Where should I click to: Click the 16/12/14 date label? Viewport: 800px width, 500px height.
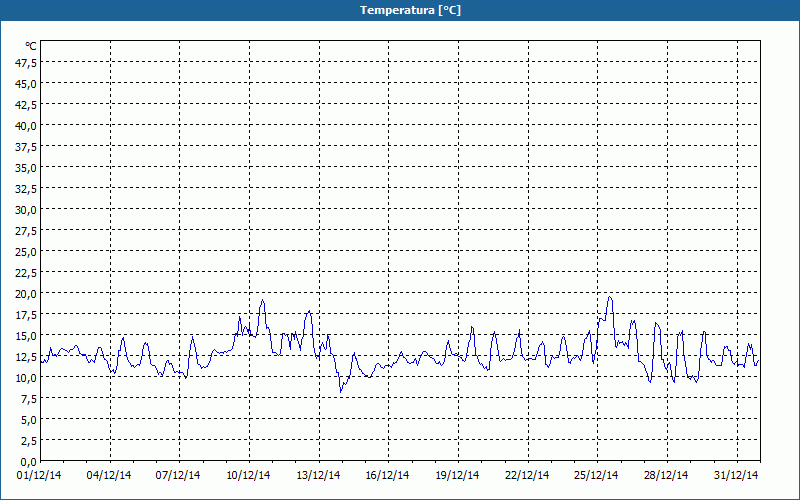click(387, 476)
